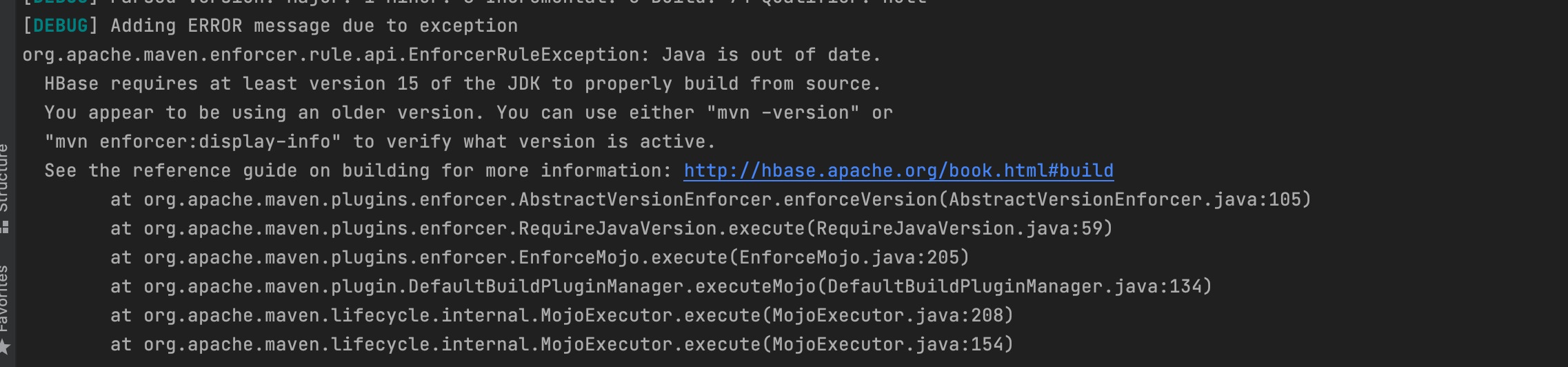Place cursor on "Java is out of date."
This screenshot has width=1568, height=367.
(x=771, y=54)
